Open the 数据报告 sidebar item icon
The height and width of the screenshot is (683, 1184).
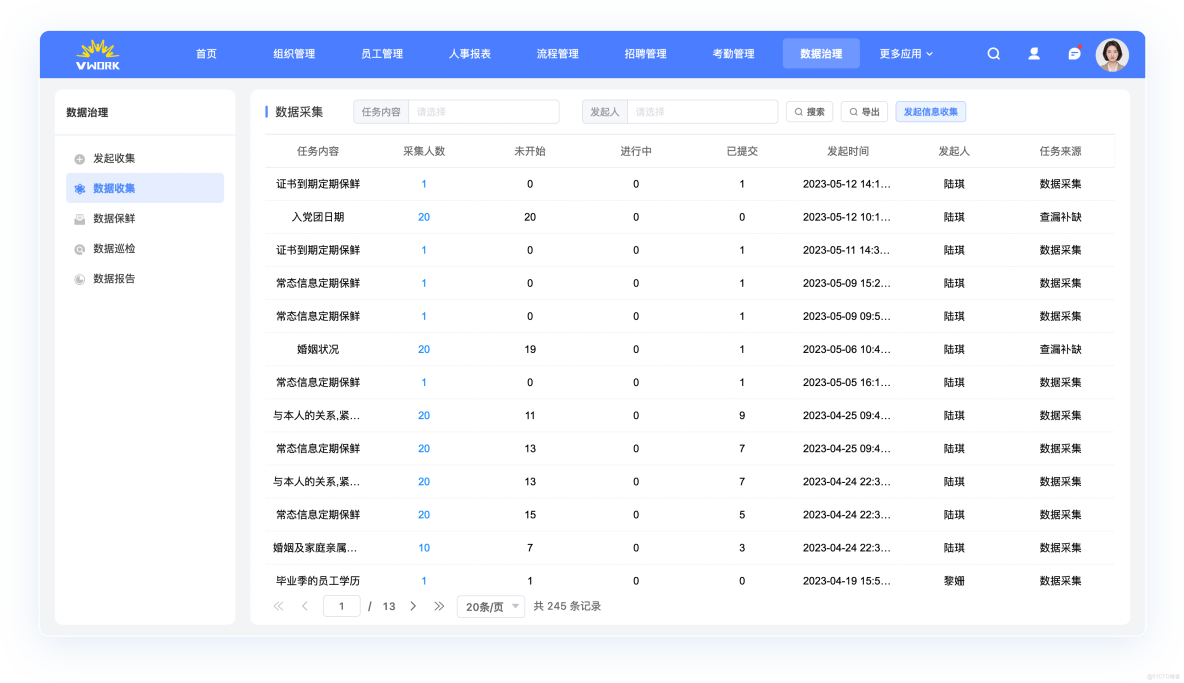pyautogui.click(x=79, y=280)
